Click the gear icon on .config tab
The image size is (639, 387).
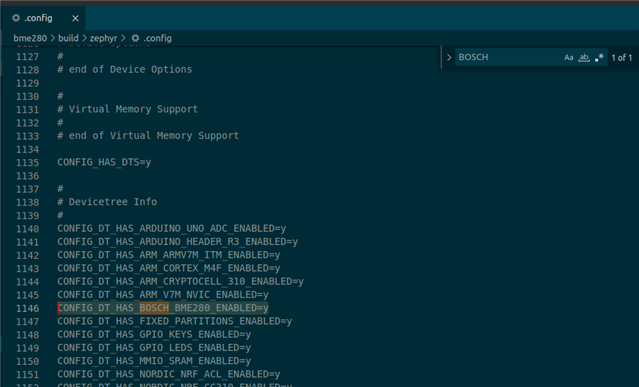coord(16,18)
